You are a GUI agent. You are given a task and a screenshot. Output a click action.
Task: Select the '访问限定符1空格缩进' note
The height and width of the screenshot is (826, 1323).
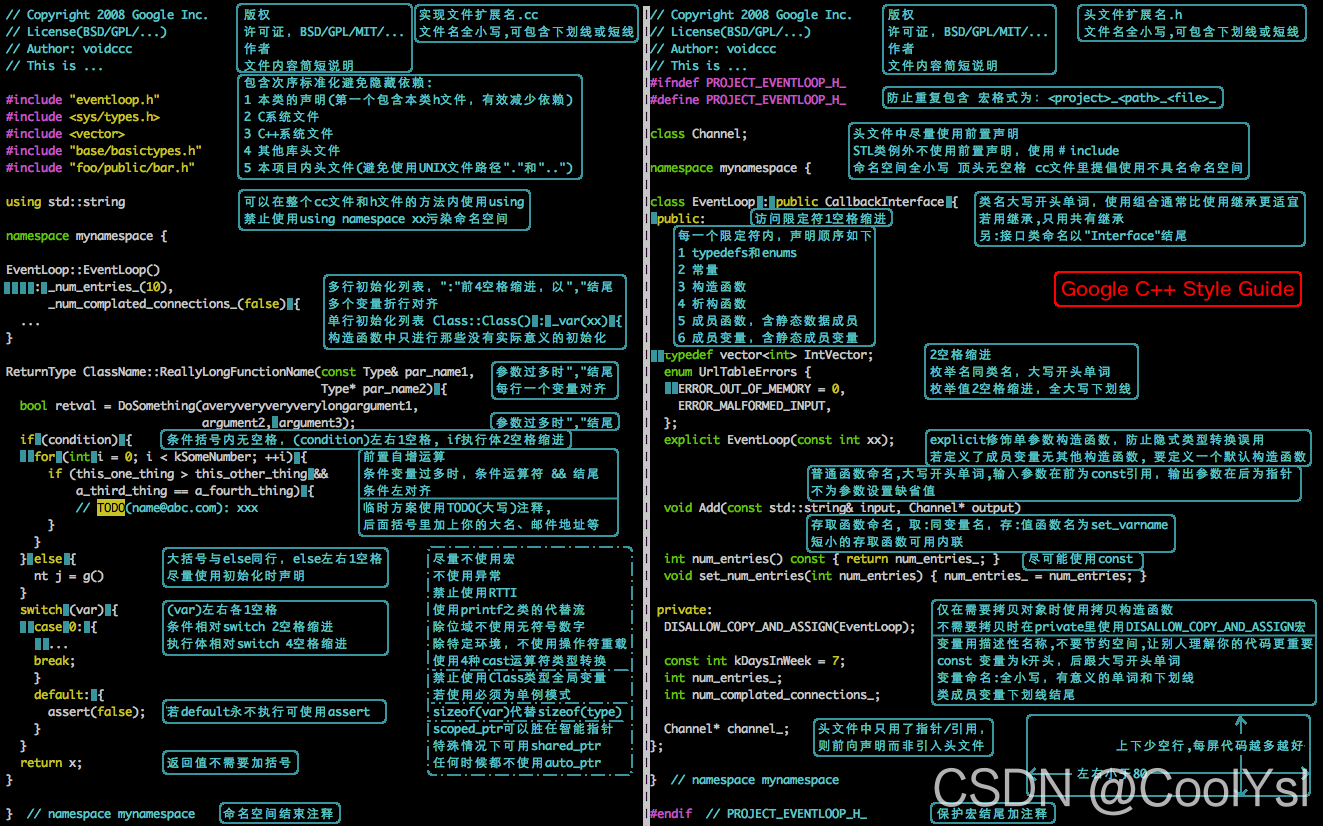[x=820, y=218]
